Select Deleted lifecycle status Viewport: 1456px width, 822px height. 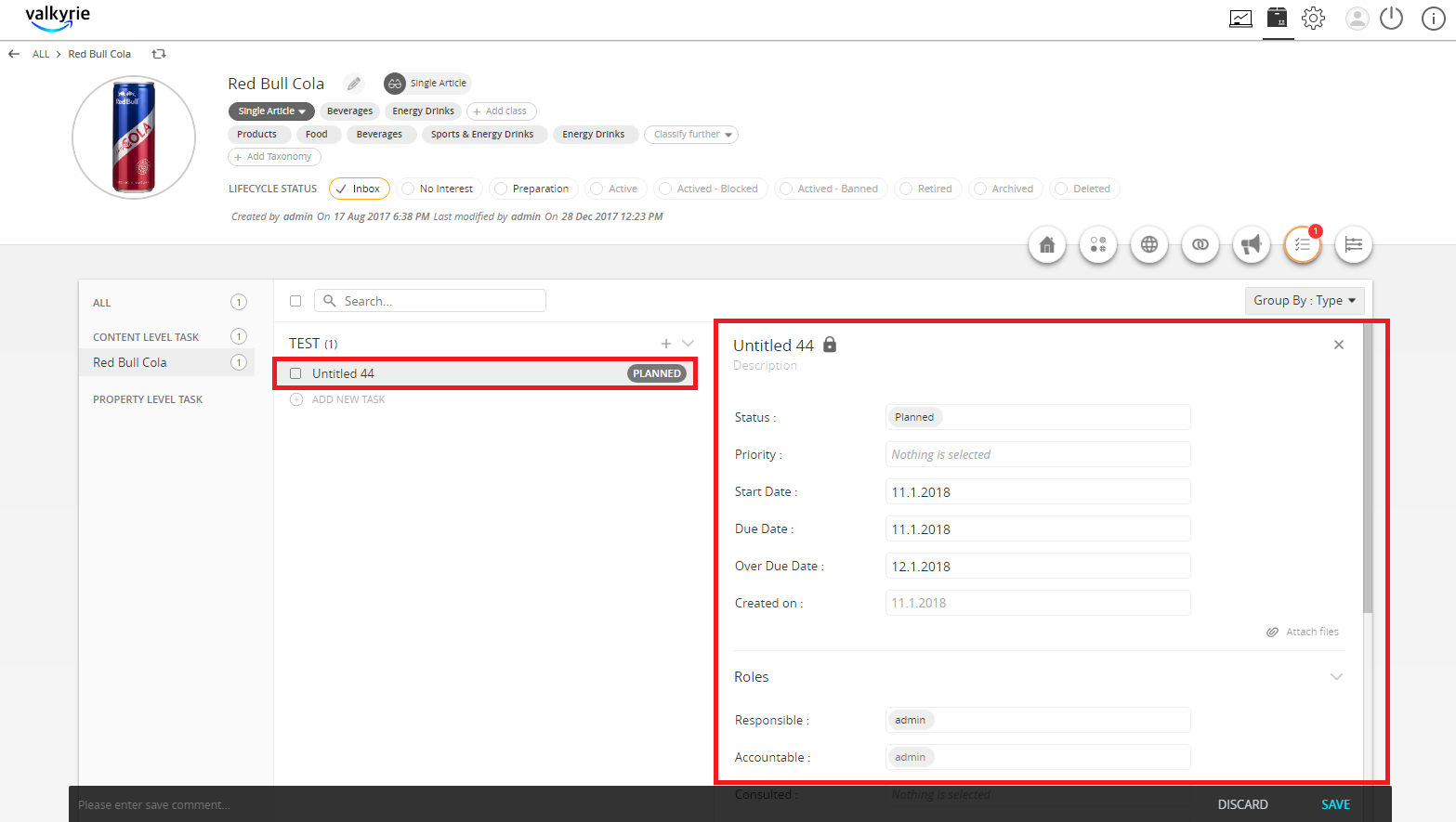[1084, 189]
